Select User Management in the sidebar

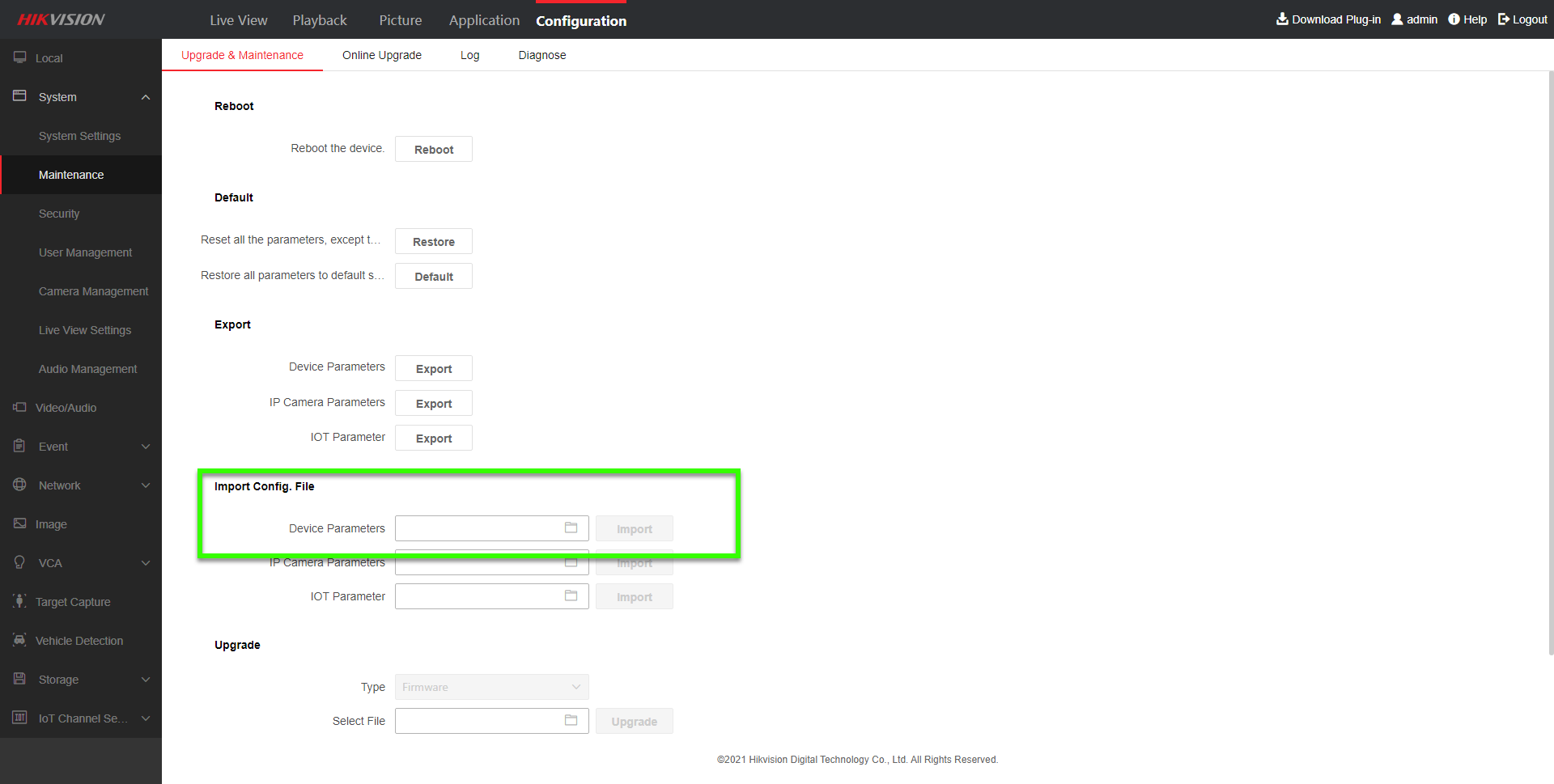tap(85, 252)
